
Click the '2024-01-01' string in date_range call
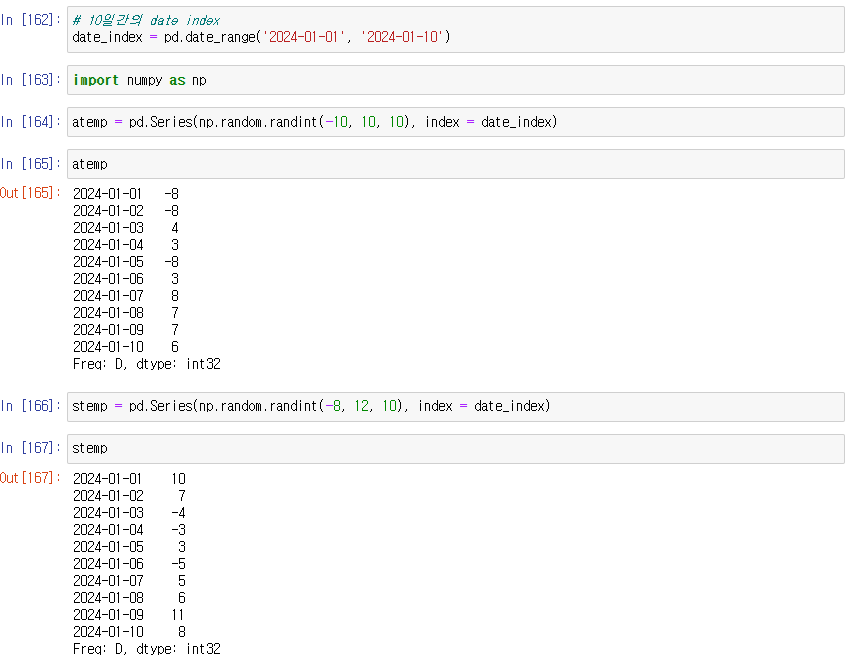coord(304,37)
